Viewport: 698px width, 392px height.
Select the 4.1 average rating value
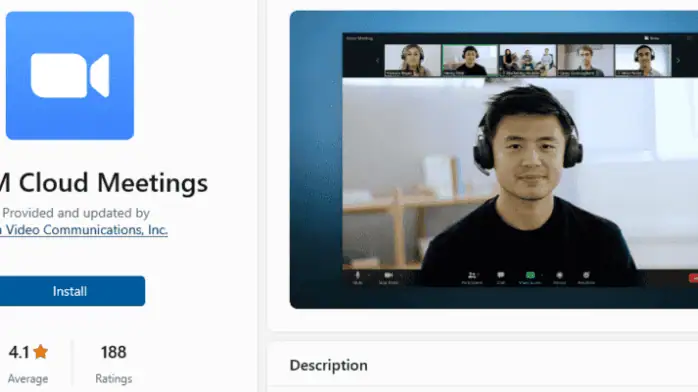(x=19, y=352)
